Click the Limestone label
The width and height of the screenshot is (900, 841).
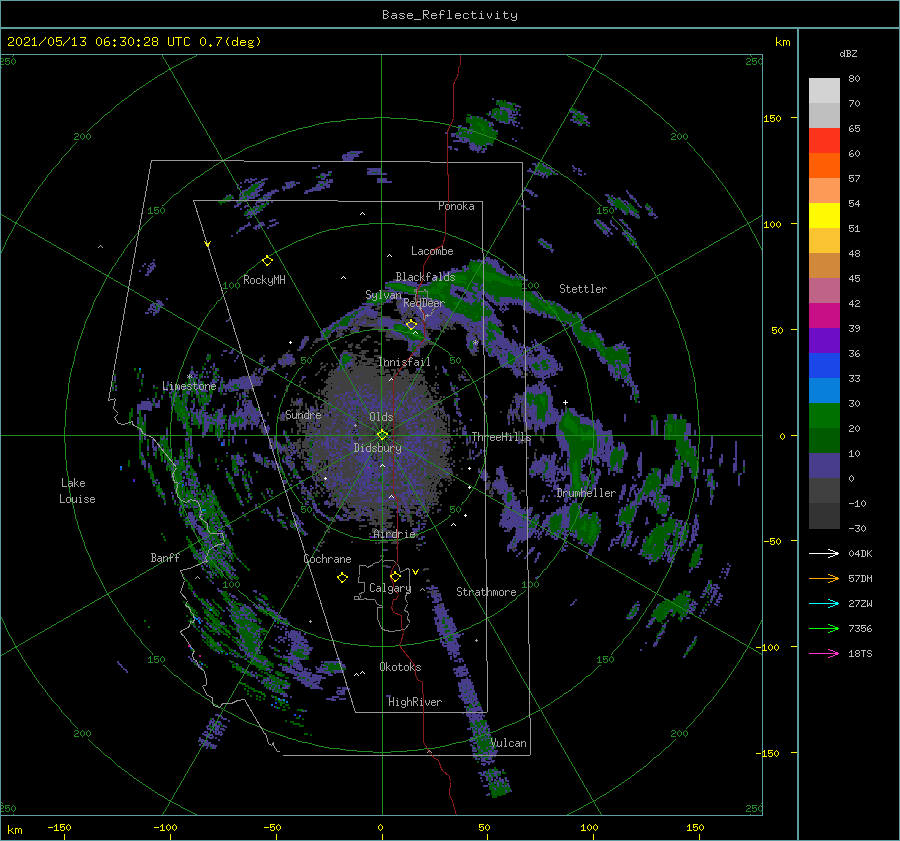pos(189,386)
